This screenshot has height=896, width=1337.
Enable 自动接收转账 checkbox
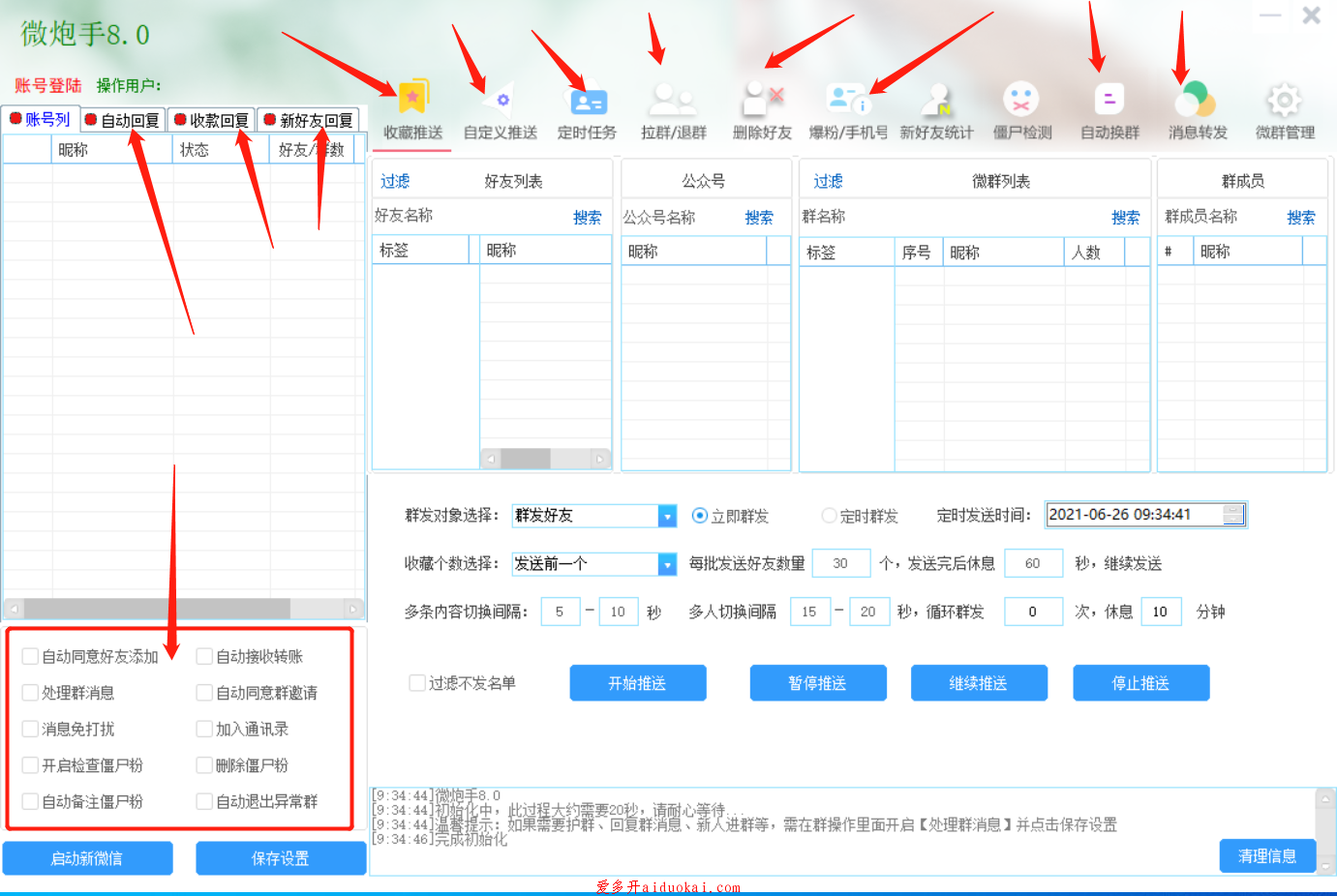pyautogui.click(x=204, y=656)
